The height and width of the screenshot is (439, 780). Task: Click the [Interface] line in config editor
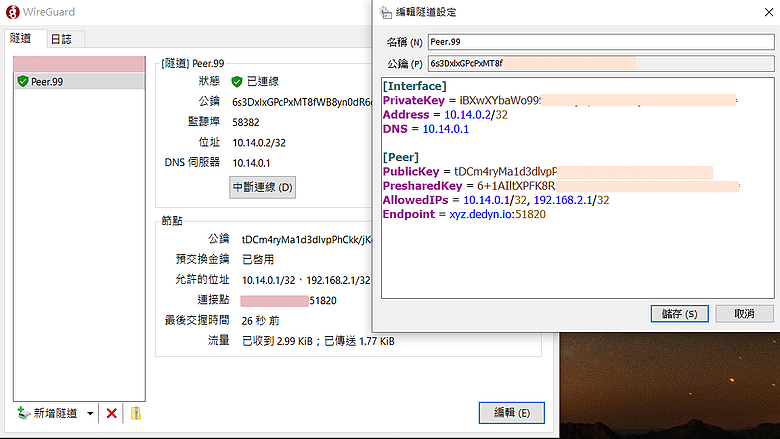coord(414,86)
